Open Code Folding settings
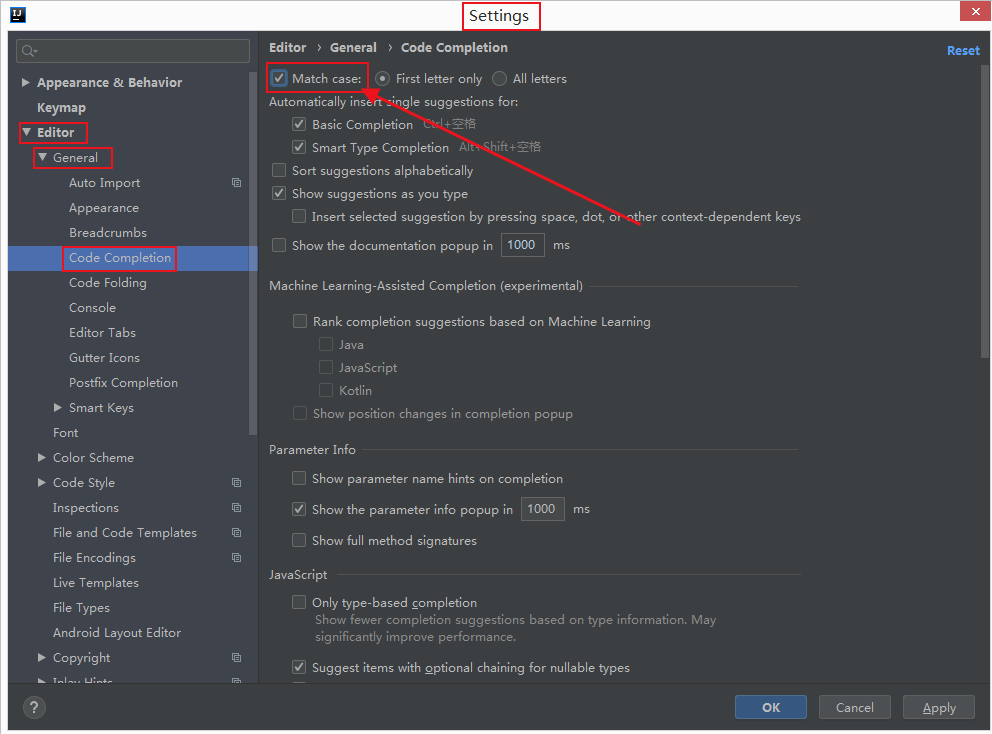The height and width of the screenshot is (734, 992). [108, 283]
